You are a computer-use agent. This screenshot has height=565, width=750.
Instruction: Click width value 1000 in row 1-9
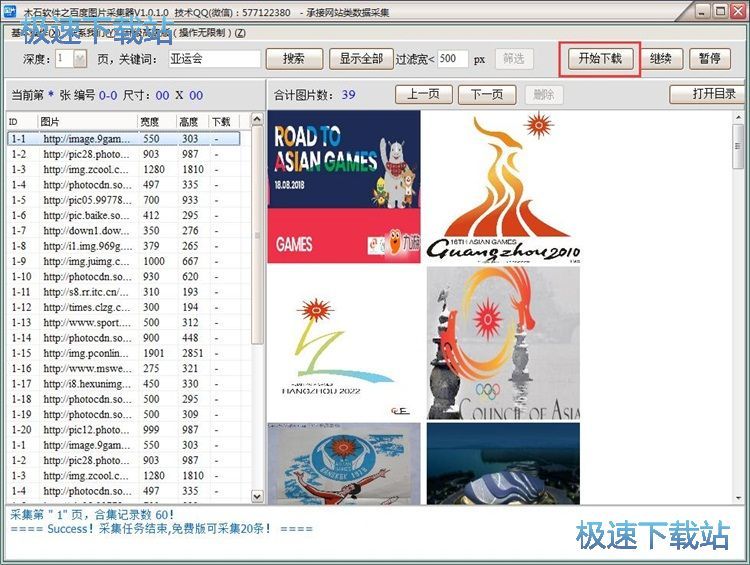click(x=154, y=261)
